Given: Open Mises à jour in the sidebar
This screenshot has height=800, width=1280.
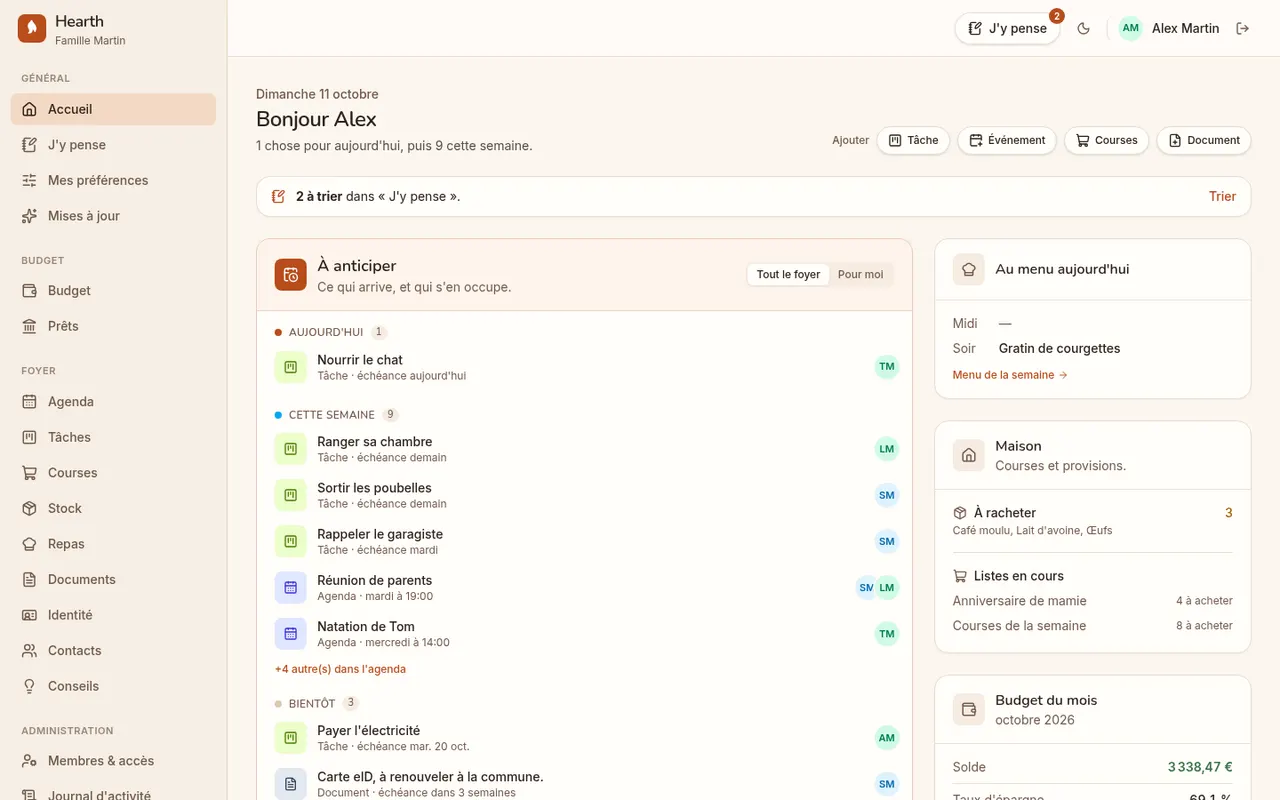Looking at the screenshot, I should coord(113,216).
